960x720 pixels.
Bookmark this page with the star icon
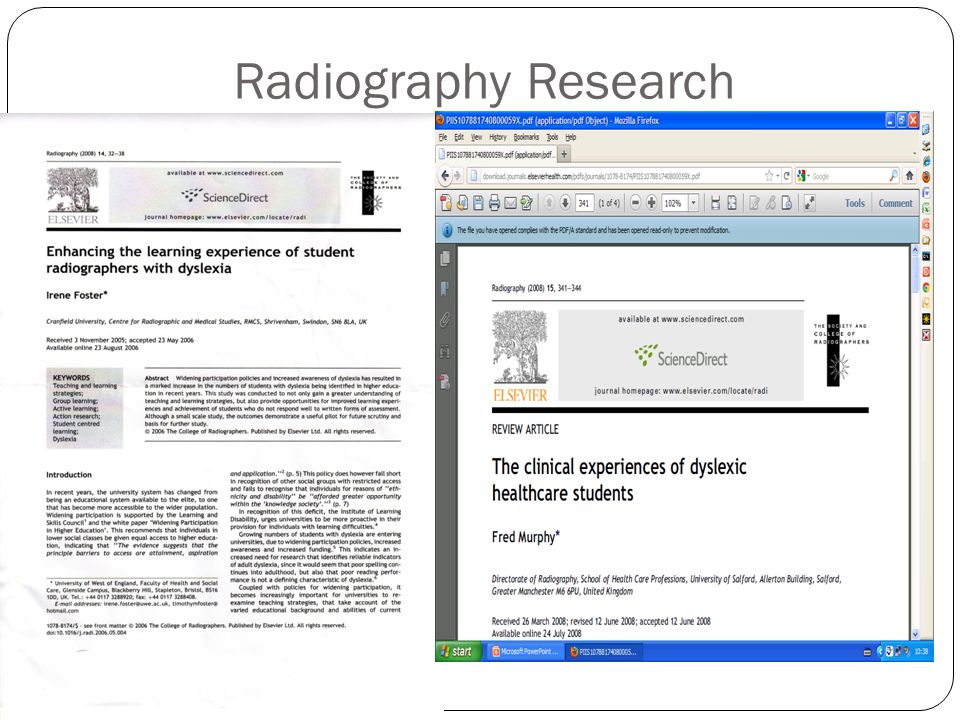[769, 176]
